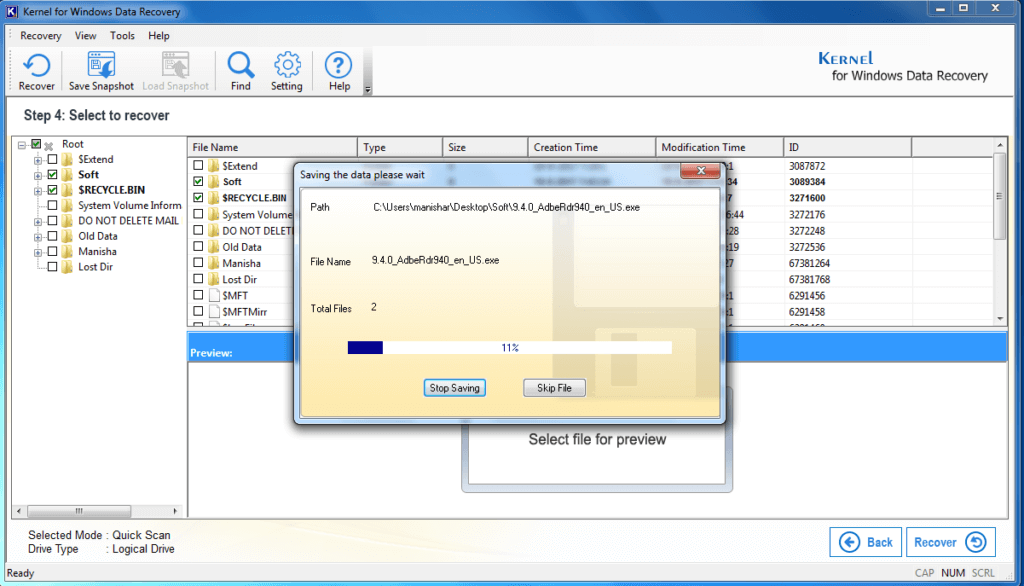This screenshot has height=586, width=1024.
Task: Click the saving progress bar at 11%
Action: point(510,347)
